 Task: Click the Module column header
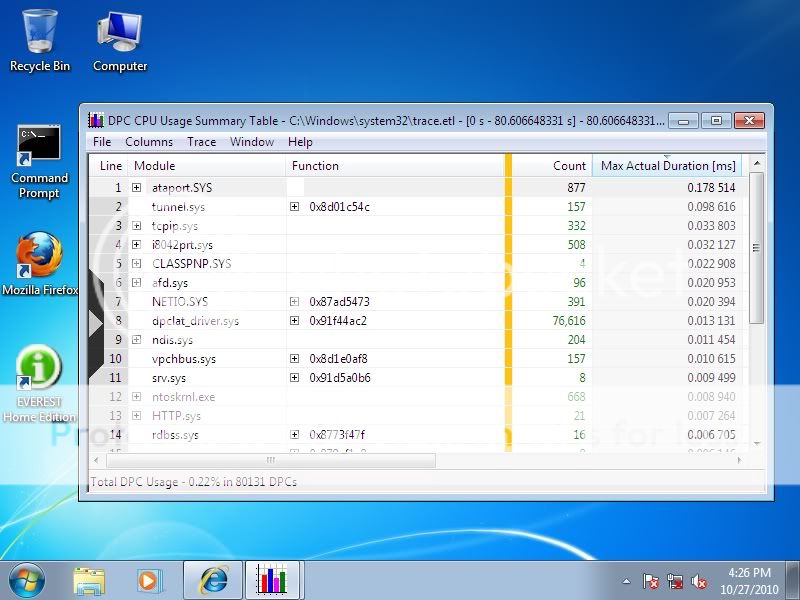click(x=207, y=166)
